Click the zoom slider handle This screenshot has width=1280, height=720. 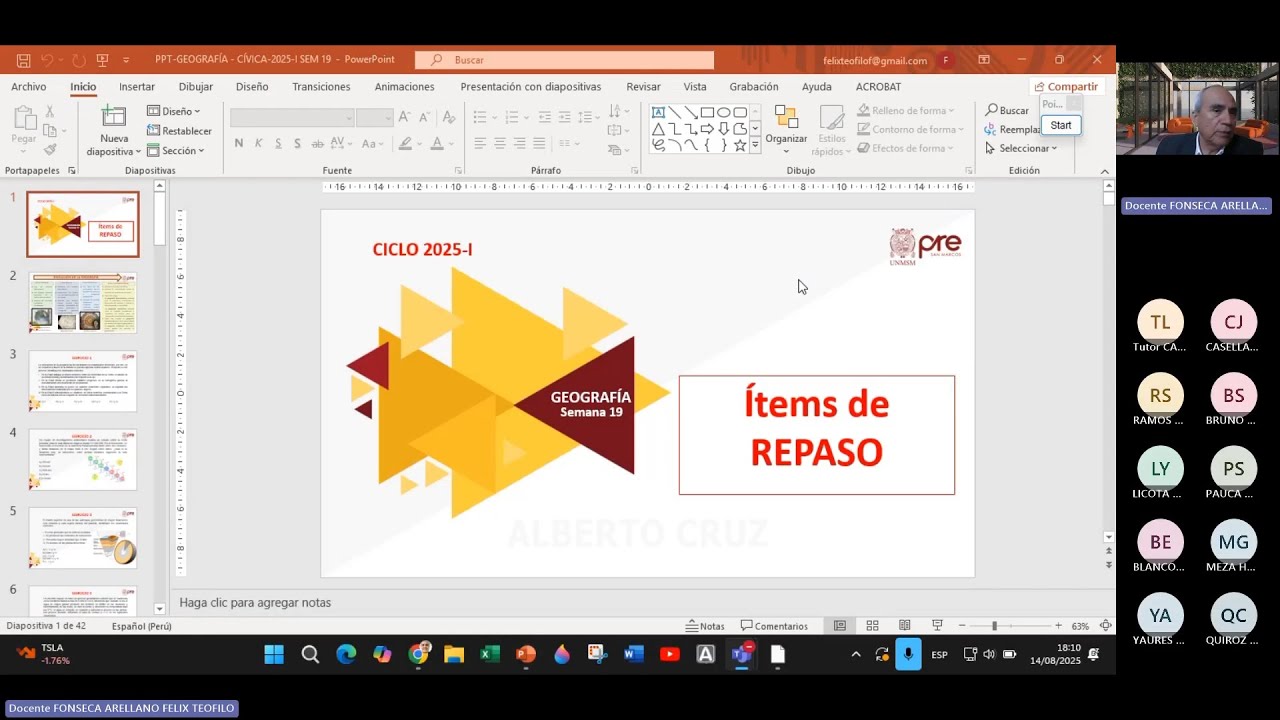coord(994,626)
